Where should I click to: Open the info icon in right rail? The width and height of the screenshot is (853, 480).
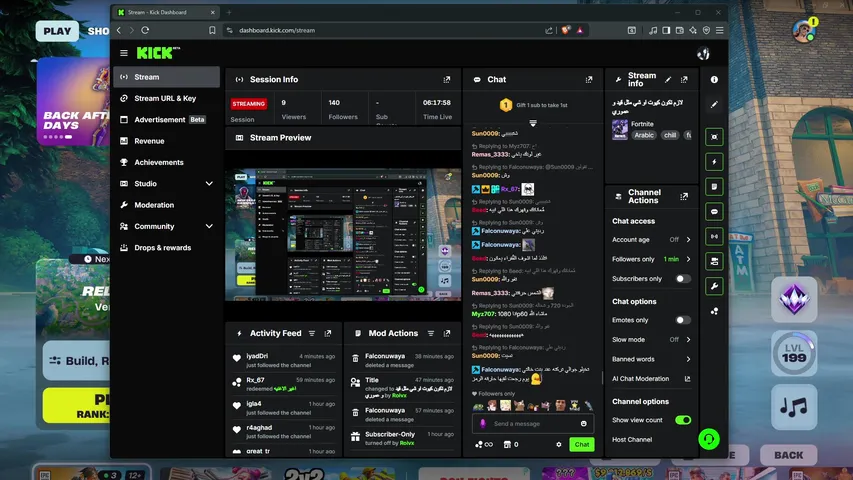tap(714, 79)
